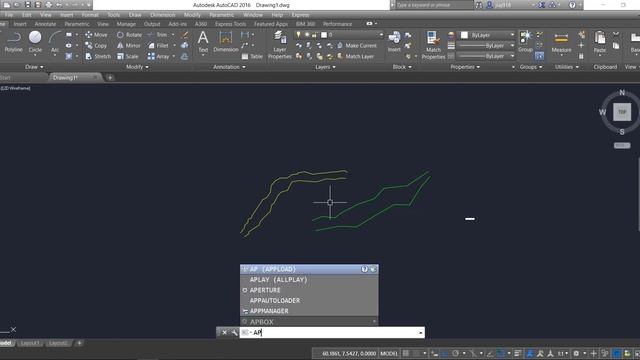Select the Polyline tool
This screenshot has width=640, height=360.
click(13, 42)
